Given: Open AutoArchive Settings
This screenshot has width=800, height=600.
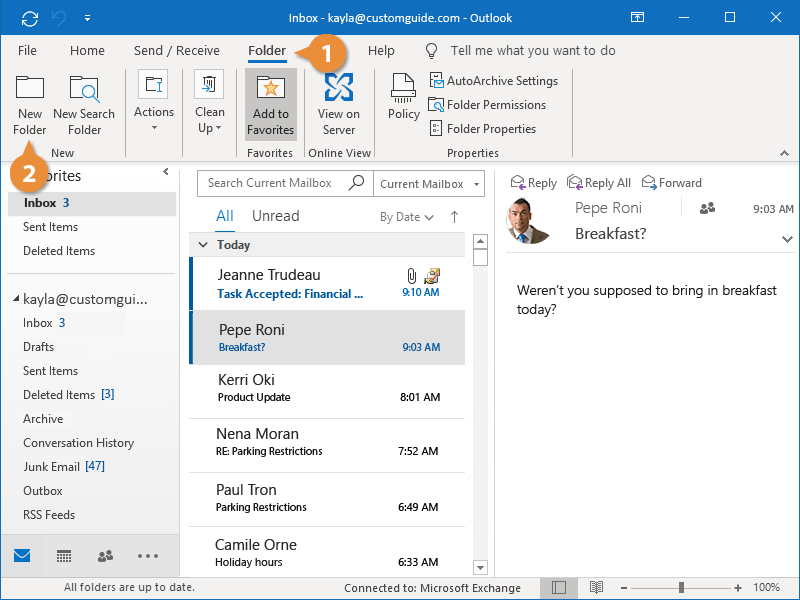Looking at the screenshot, I should click(494, 81).
